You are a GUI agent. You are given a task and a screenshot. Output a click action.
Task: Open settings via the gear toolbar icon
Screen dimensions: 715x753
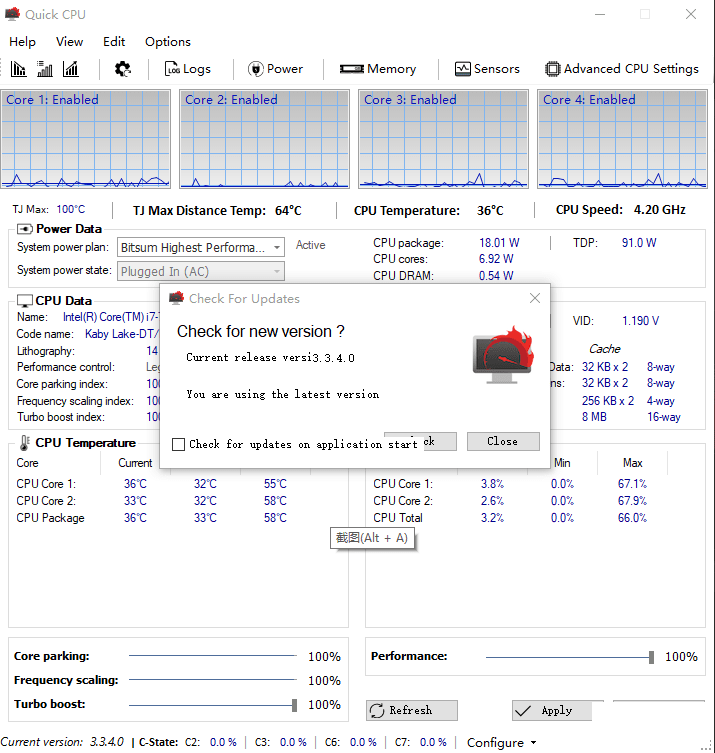122,69
